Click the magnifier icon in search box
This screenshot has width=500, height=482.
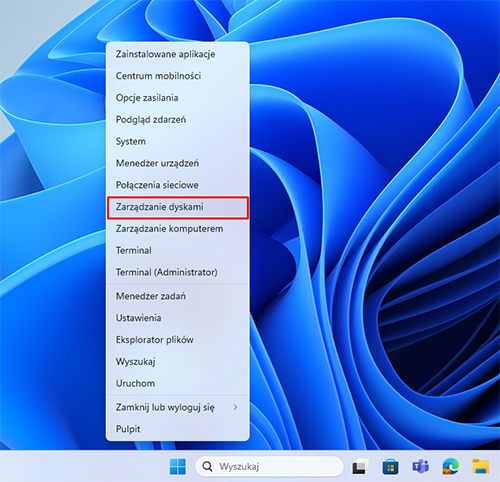[207, 466]
